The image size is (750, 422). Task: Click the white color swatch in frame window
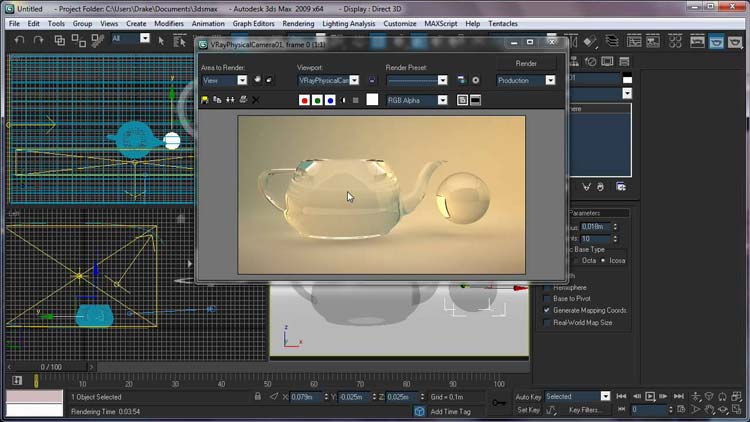372,100
